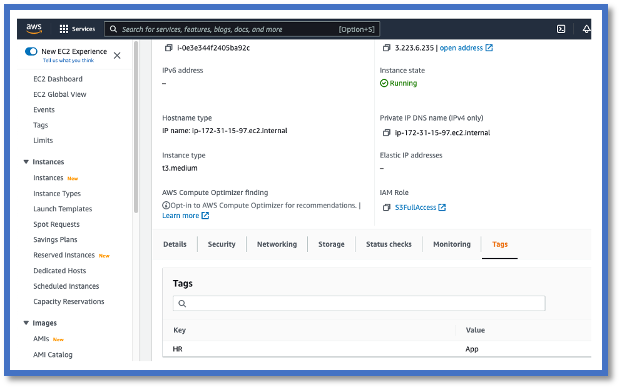
Task: Click the Value column header
Action: coord(475,330)
